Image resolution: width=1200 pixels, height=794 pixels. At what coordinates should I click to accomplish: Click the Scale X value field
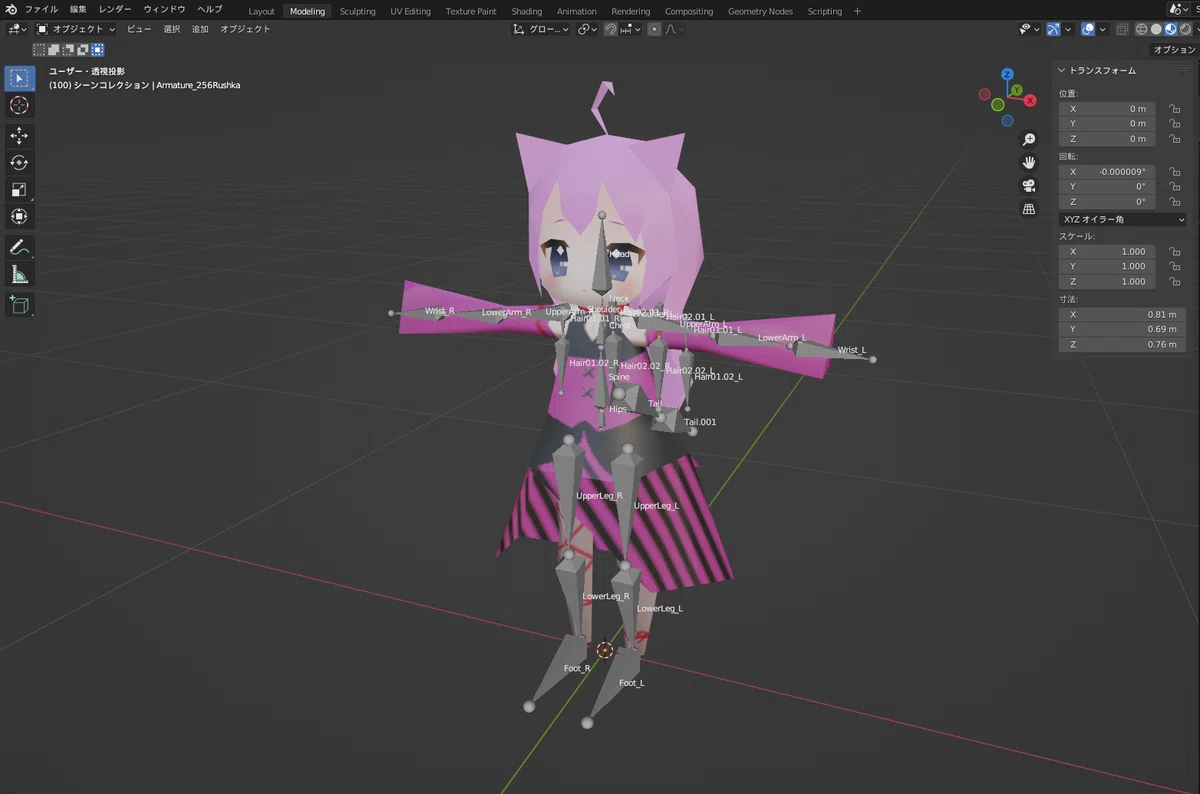pos(1108,251)
